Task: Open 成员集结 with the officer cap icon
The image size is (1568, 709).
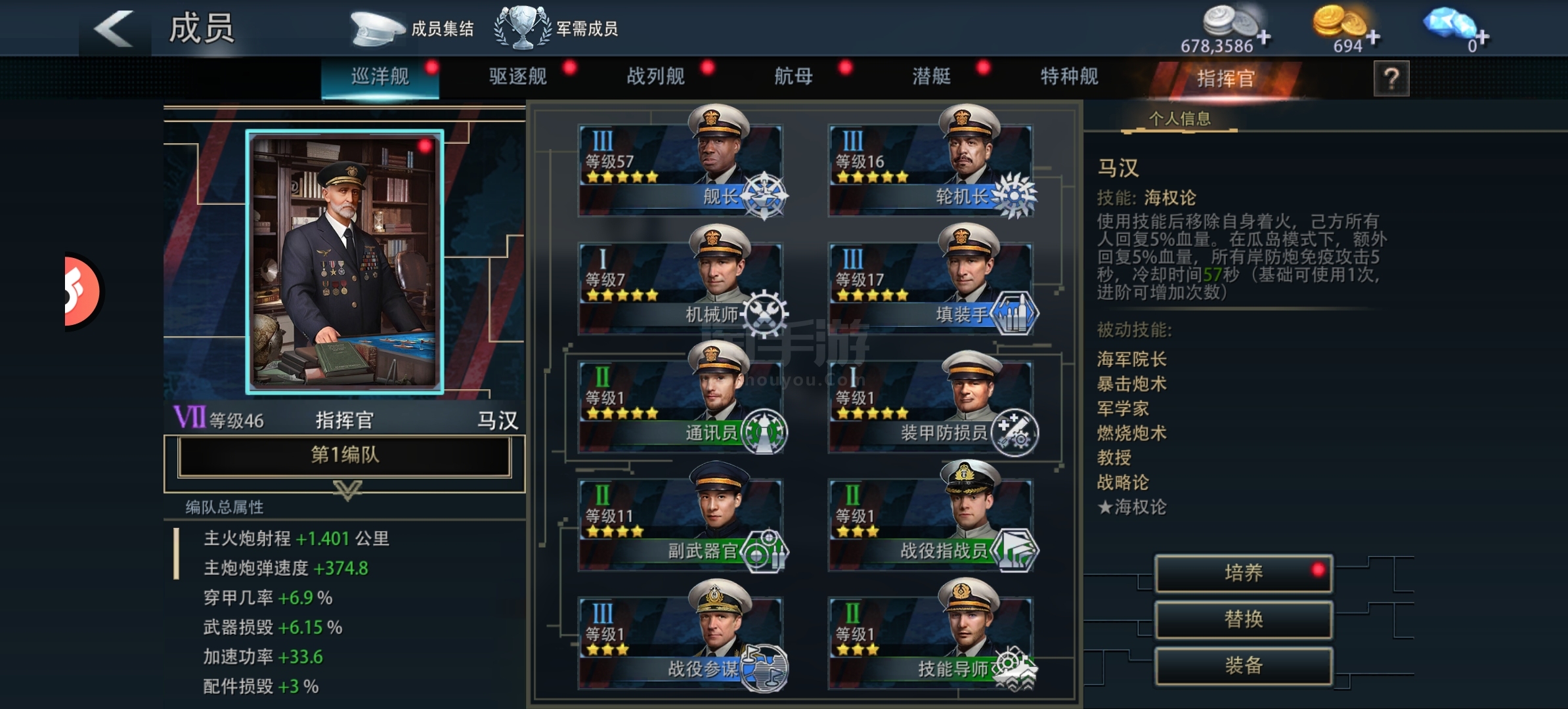Action: (411, 28)
